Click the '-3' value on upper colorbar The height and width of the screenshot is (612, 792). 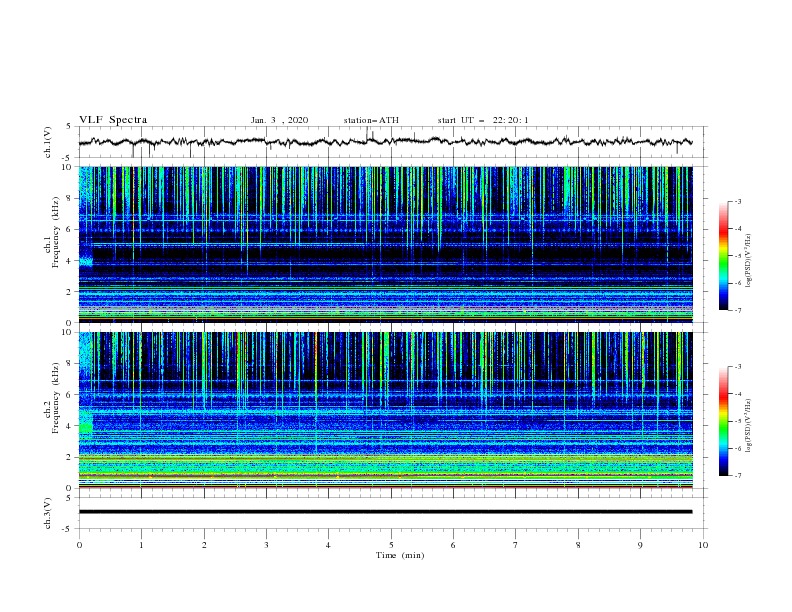[737, 201]
